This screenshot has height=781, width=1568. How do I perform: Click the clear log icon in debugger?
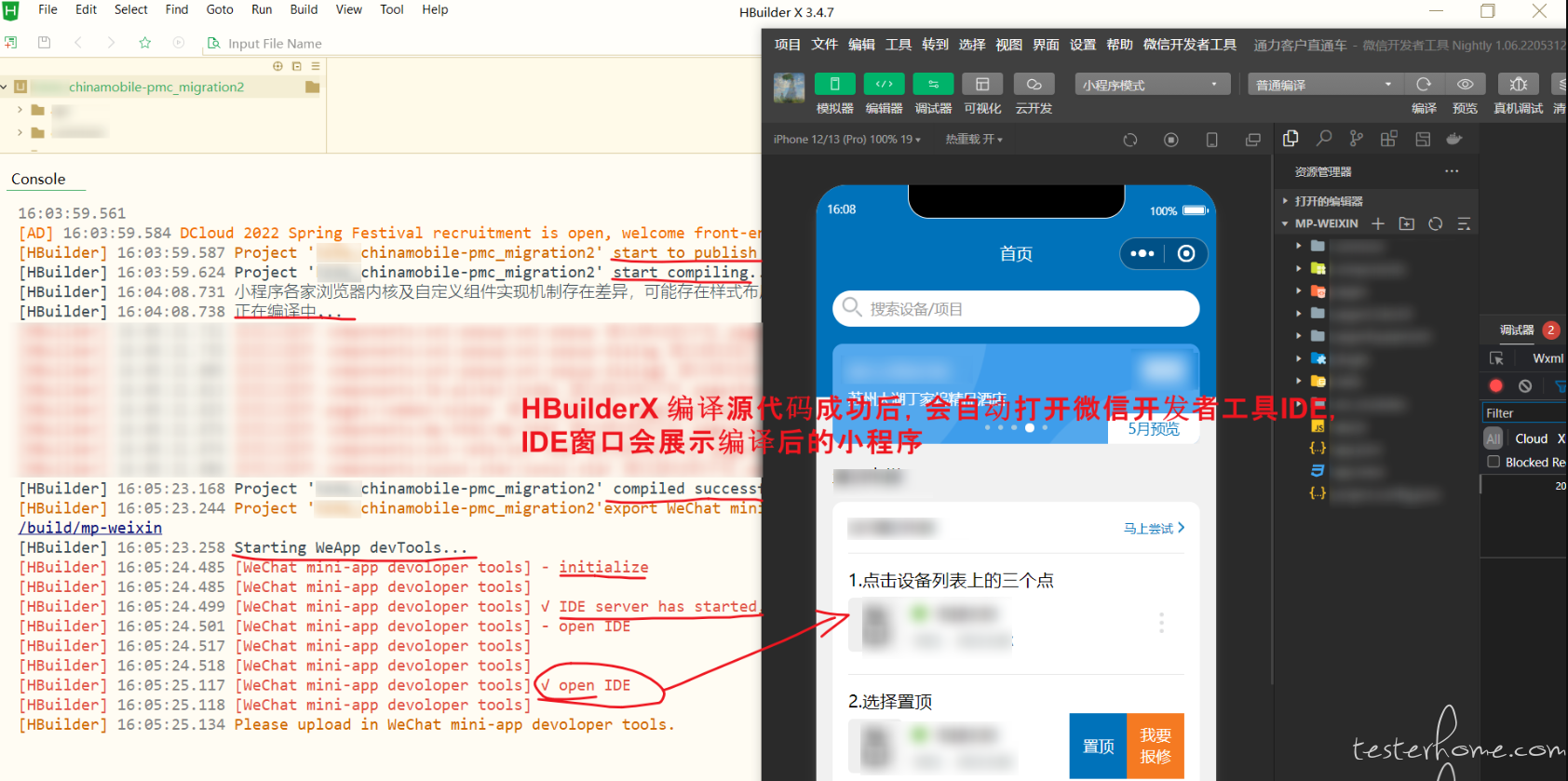tap(1525, 385)
